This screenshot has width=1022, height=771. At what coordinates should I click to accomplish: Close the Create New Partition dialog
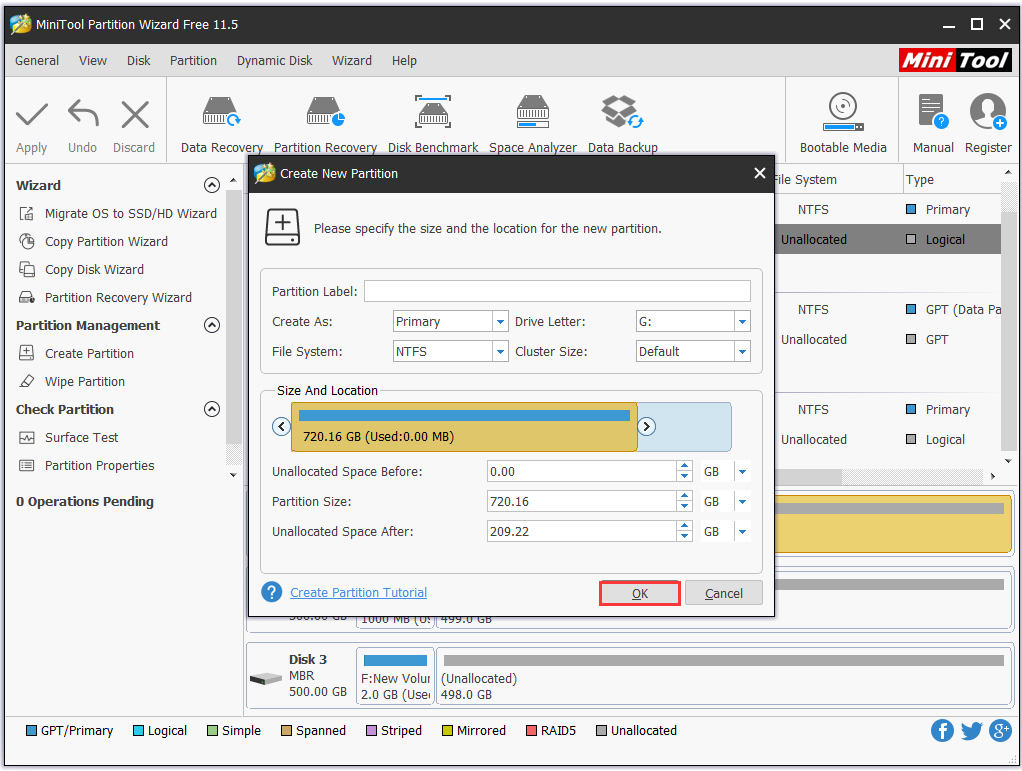[x=759, y=173]
